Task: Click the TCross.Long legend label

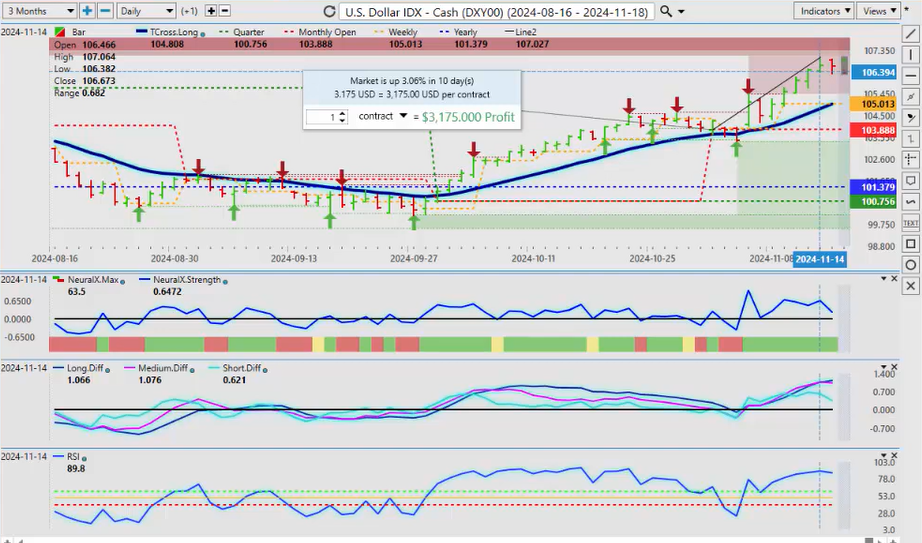Action: [169, 31]
